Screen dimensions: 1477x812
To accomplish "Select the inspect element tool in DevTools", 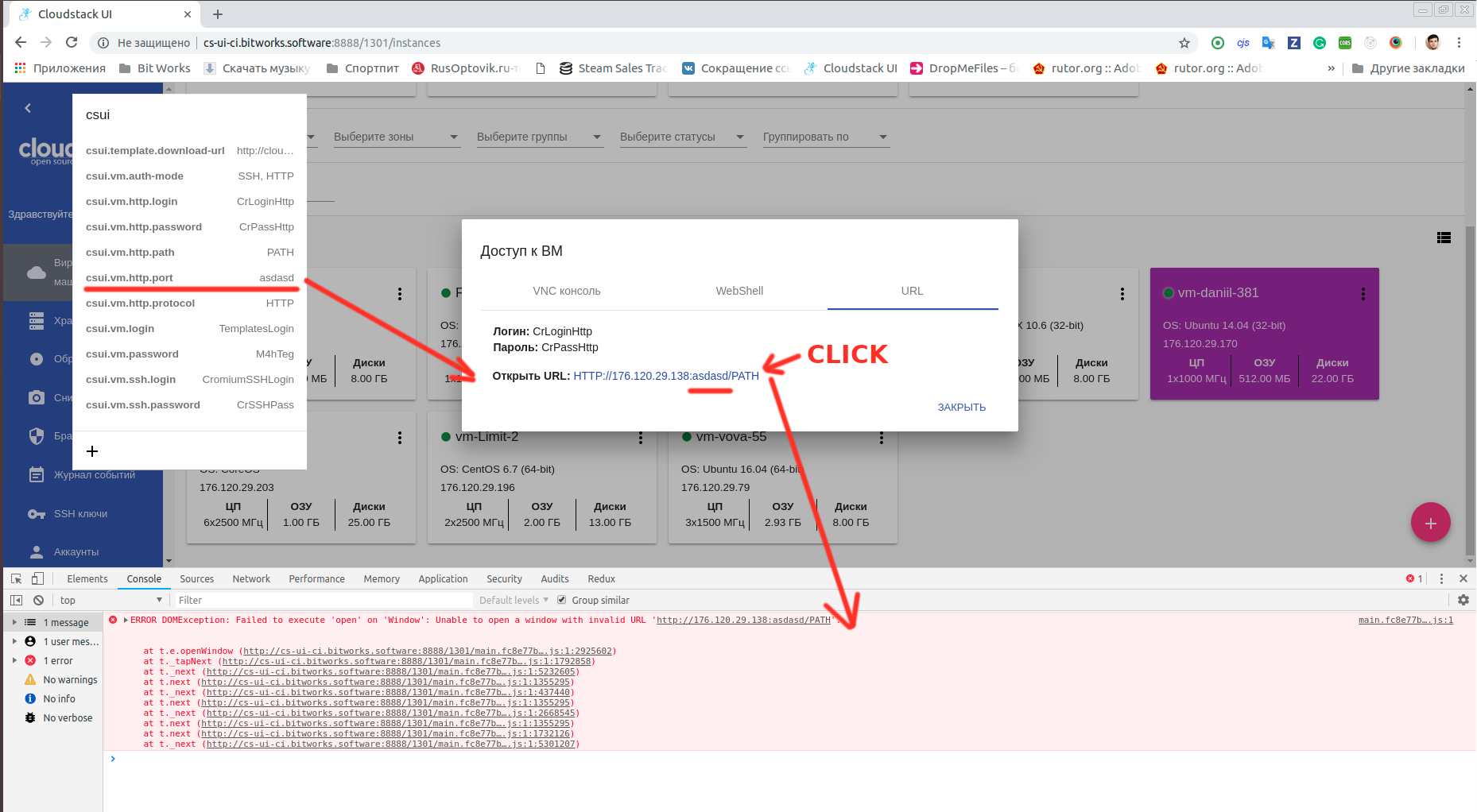I will (14, 578).
